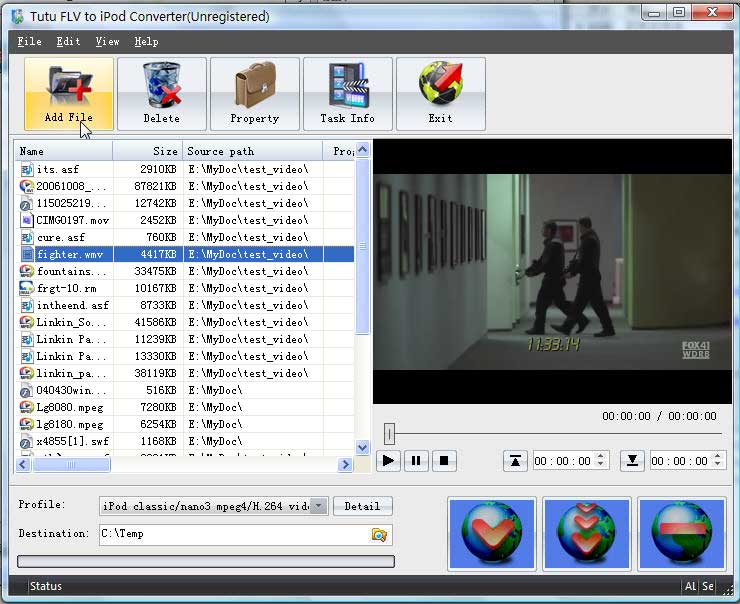Click horizontal scroll right arrow
This screenshot has width=740, height=604.
(x=345, y=464)
